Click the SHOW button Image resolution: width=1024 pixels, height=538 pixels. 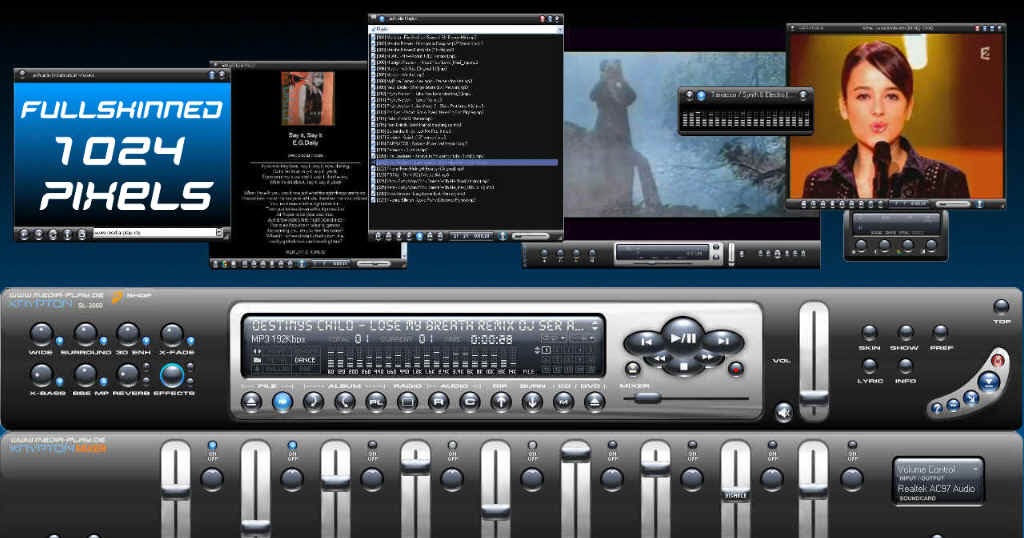point(905,333)
